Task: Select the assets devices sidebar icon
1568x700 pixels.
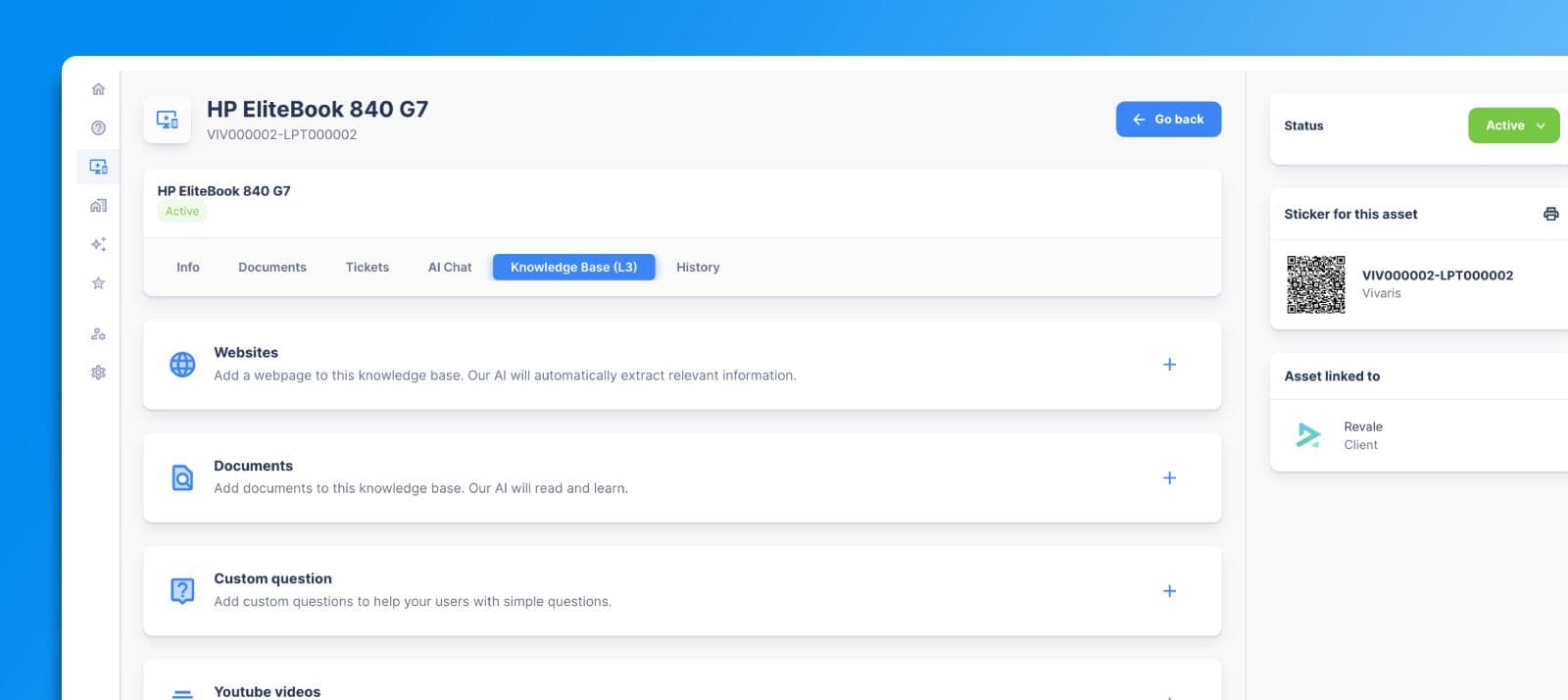Action: (x=98, y=167)
